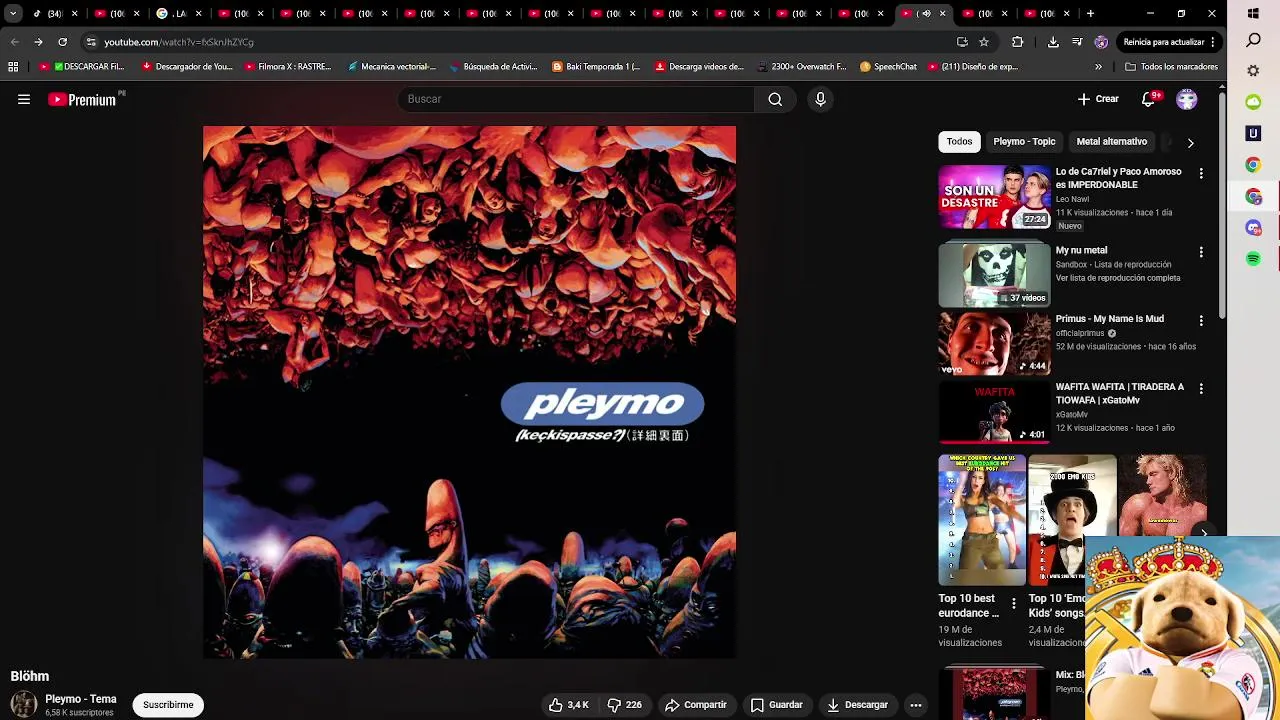Reload the page in Chrome
This screenshot has width=1280, height=720.
tap(62, 42)
